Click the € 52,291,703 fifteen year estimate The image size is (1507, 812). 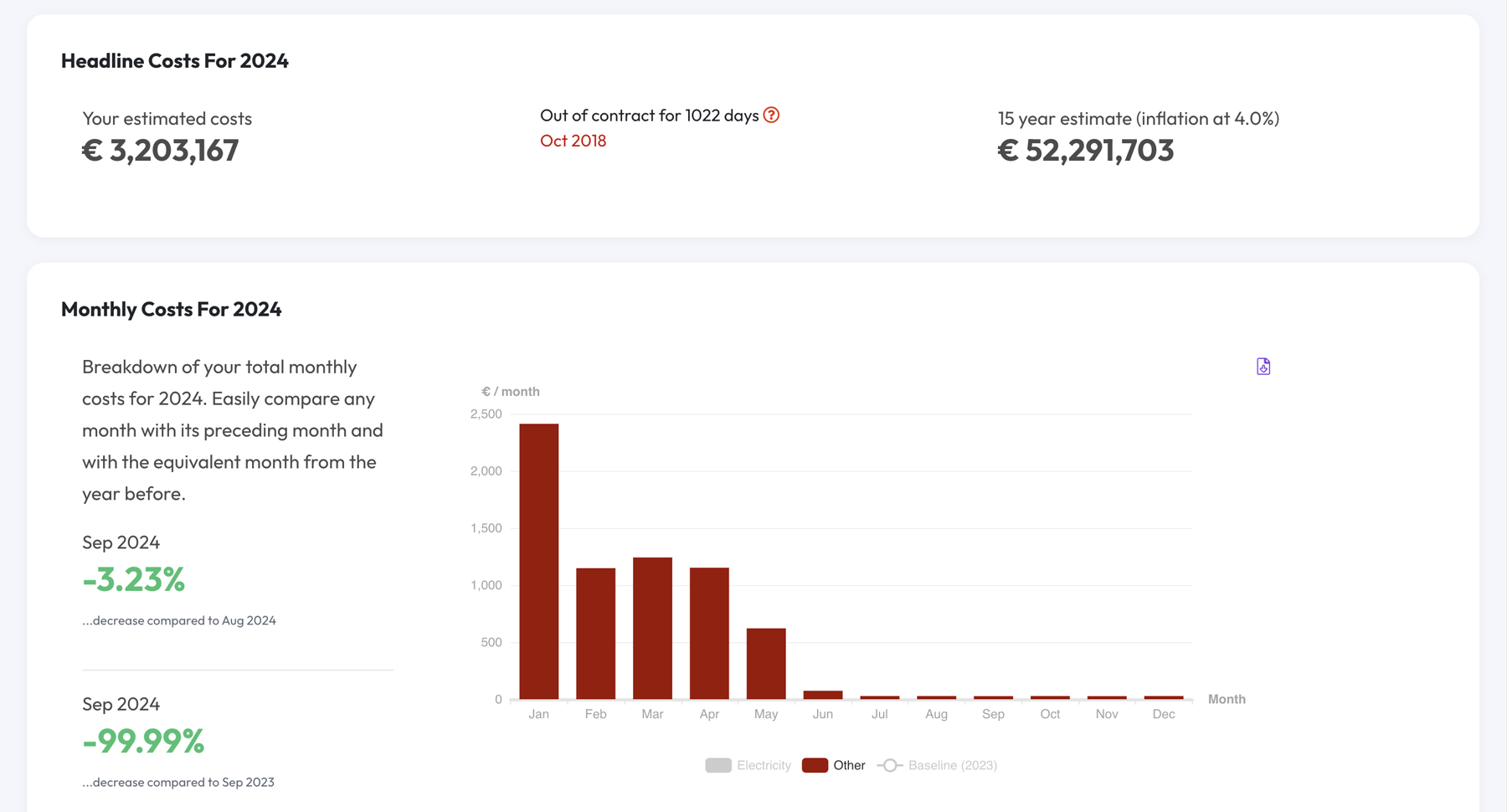click(x=1086, y=151)
